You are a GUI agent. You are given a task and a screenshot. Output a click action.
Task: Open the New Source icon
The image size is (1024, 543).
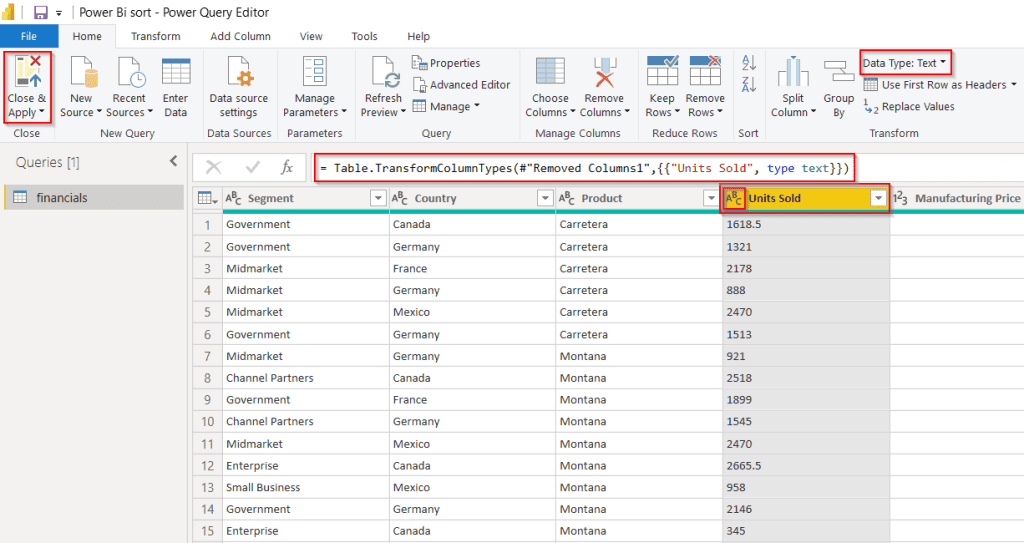(84, 71)
